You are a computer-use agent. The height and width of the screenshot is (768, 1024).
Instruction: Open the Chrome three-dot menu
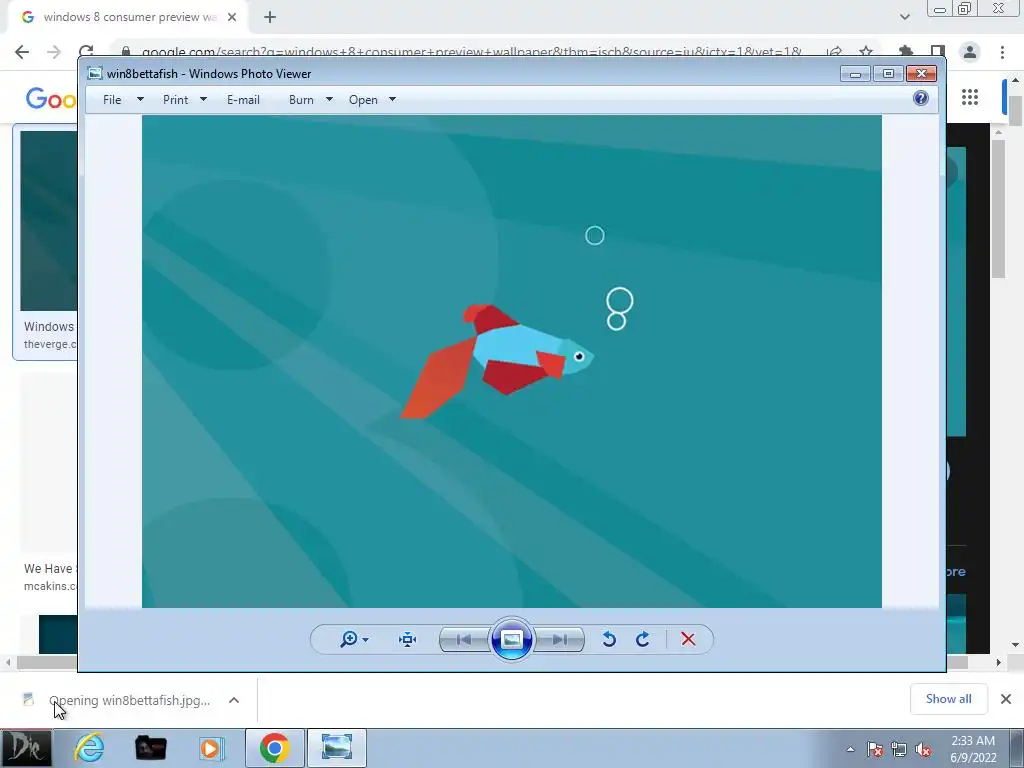[x=1002, y=52]
